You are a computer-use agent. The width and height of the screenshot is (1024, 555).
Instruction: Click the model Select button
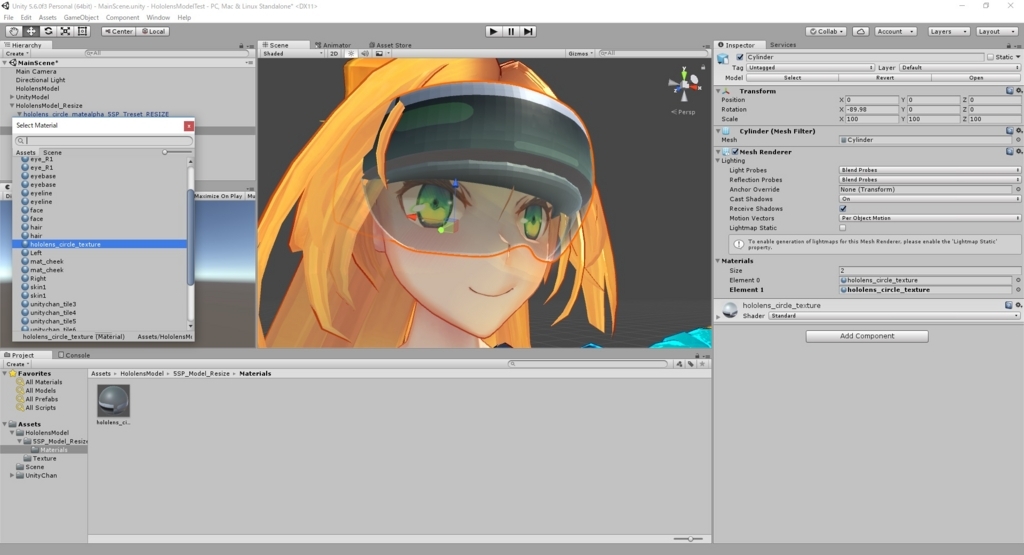click(792, 78)
